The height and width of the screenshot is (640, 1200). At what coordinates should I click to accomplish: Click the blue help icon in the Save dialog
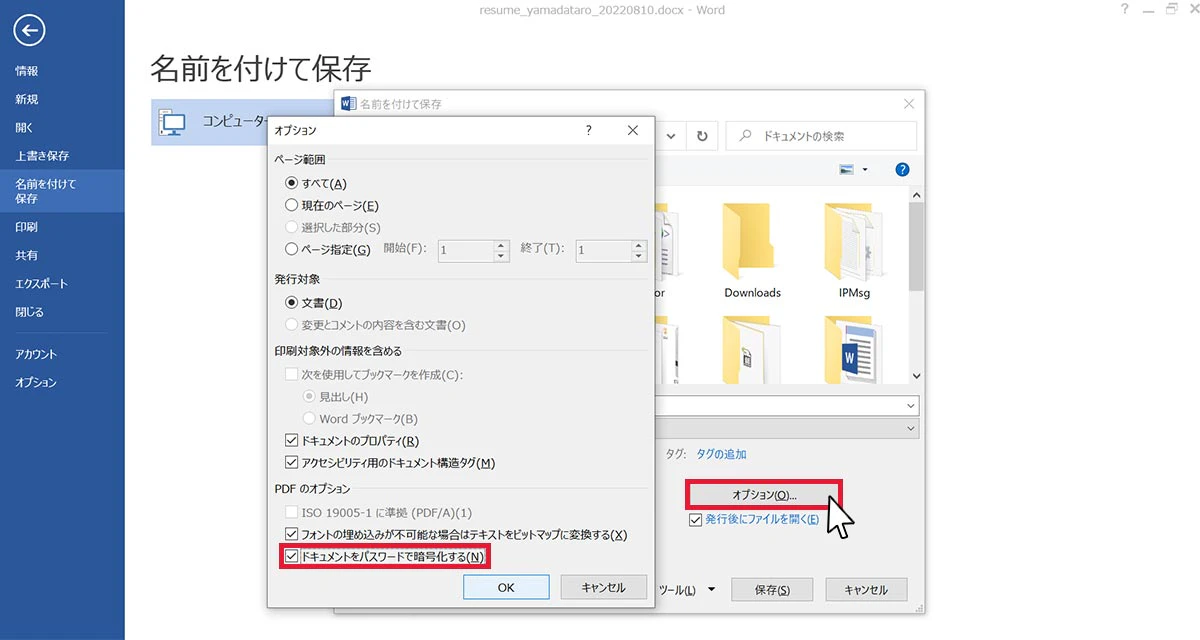[902, 170]
